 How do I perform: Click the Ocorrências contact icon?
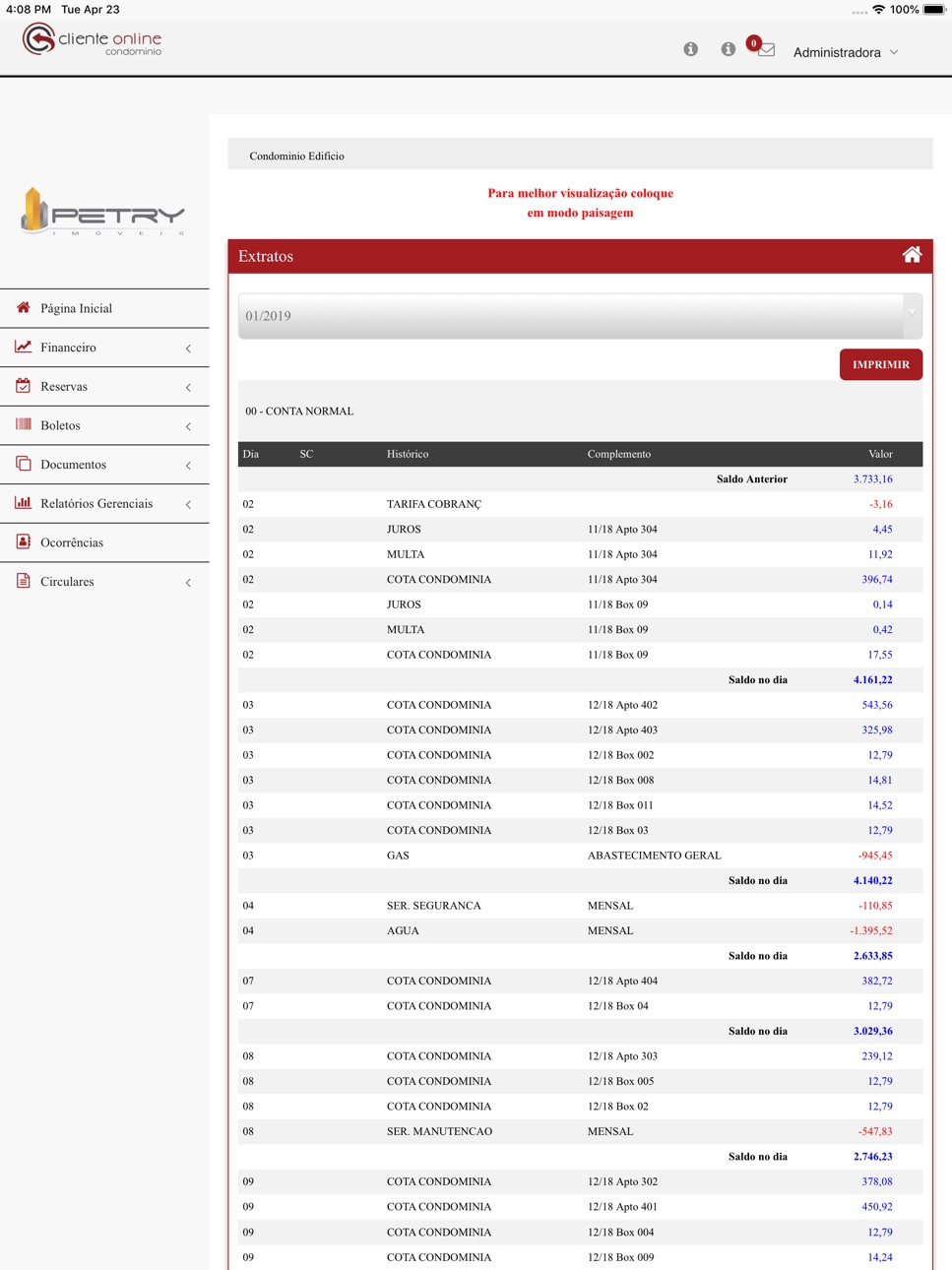click(24, 541)
